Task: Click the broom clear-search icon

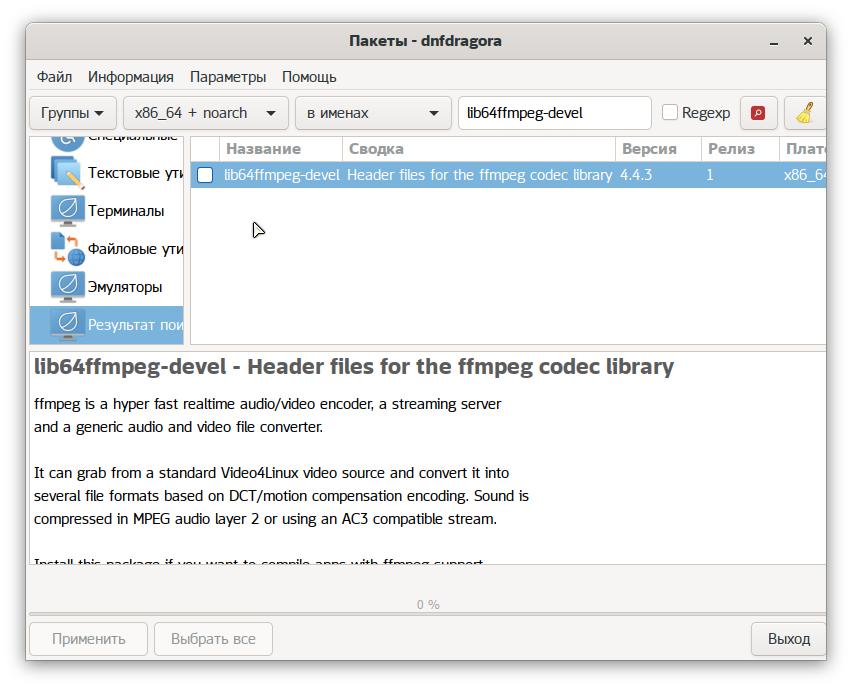Action: [x=805, y=113]
